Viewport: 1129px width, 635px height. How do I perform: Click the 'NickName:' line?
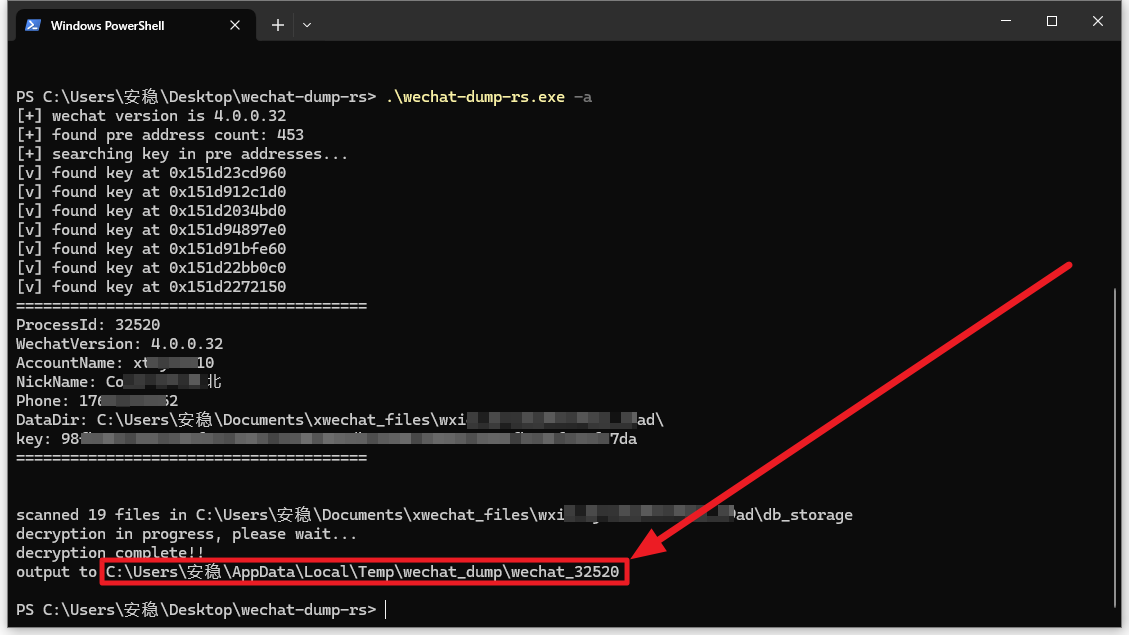point(119,382)
